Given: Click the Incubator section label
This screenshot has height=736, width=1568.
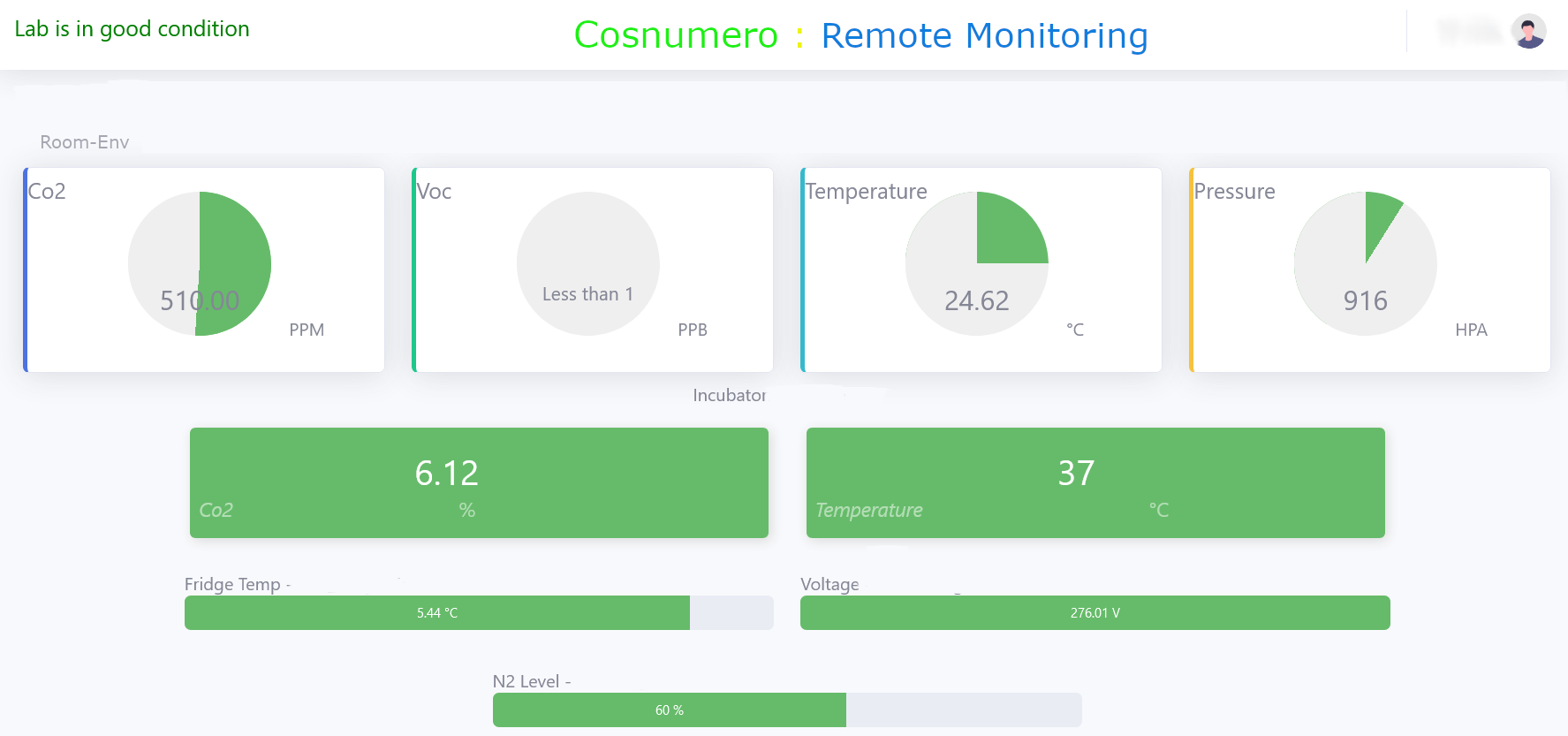Looking at the screenshot, I should coord(729,395).
